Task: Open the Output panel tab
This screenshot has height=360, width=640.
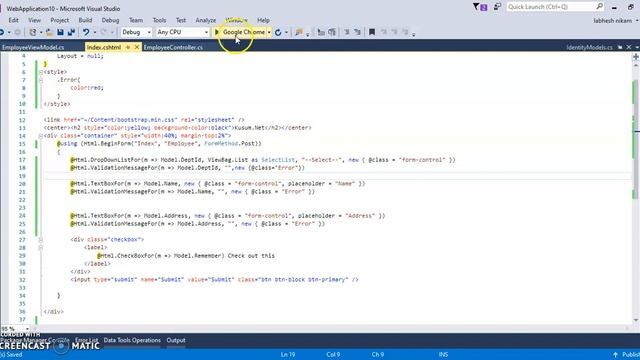Action: coord(176,340)
